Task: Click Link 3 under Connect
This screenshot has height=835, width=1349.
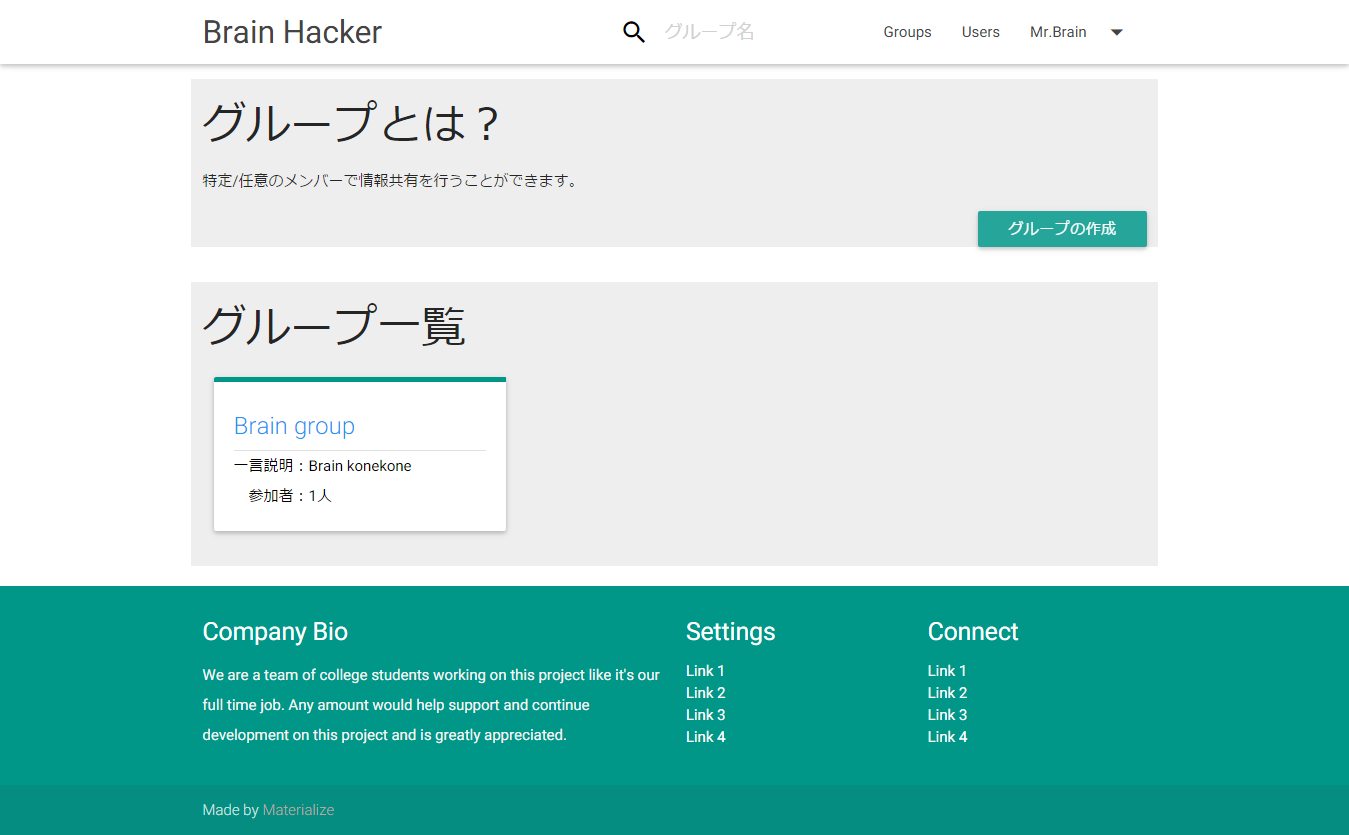Action: tap(947, 715)
